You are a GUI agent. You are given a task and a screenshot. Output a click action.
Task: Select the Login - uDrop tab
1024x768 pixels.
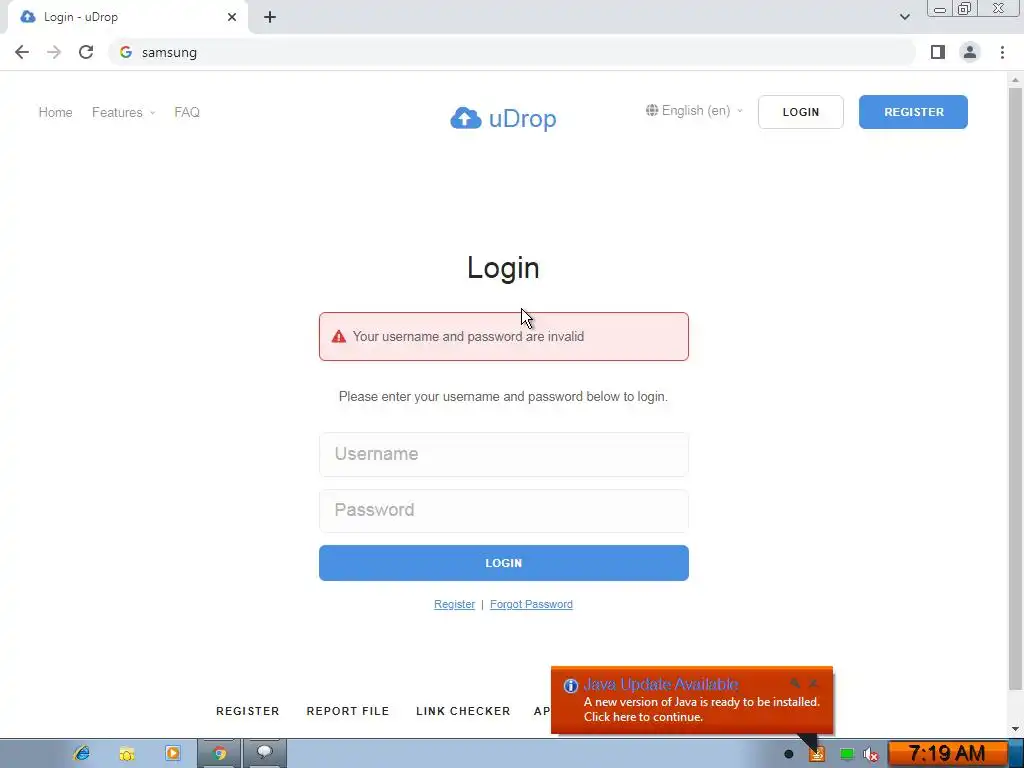(127, 17)
